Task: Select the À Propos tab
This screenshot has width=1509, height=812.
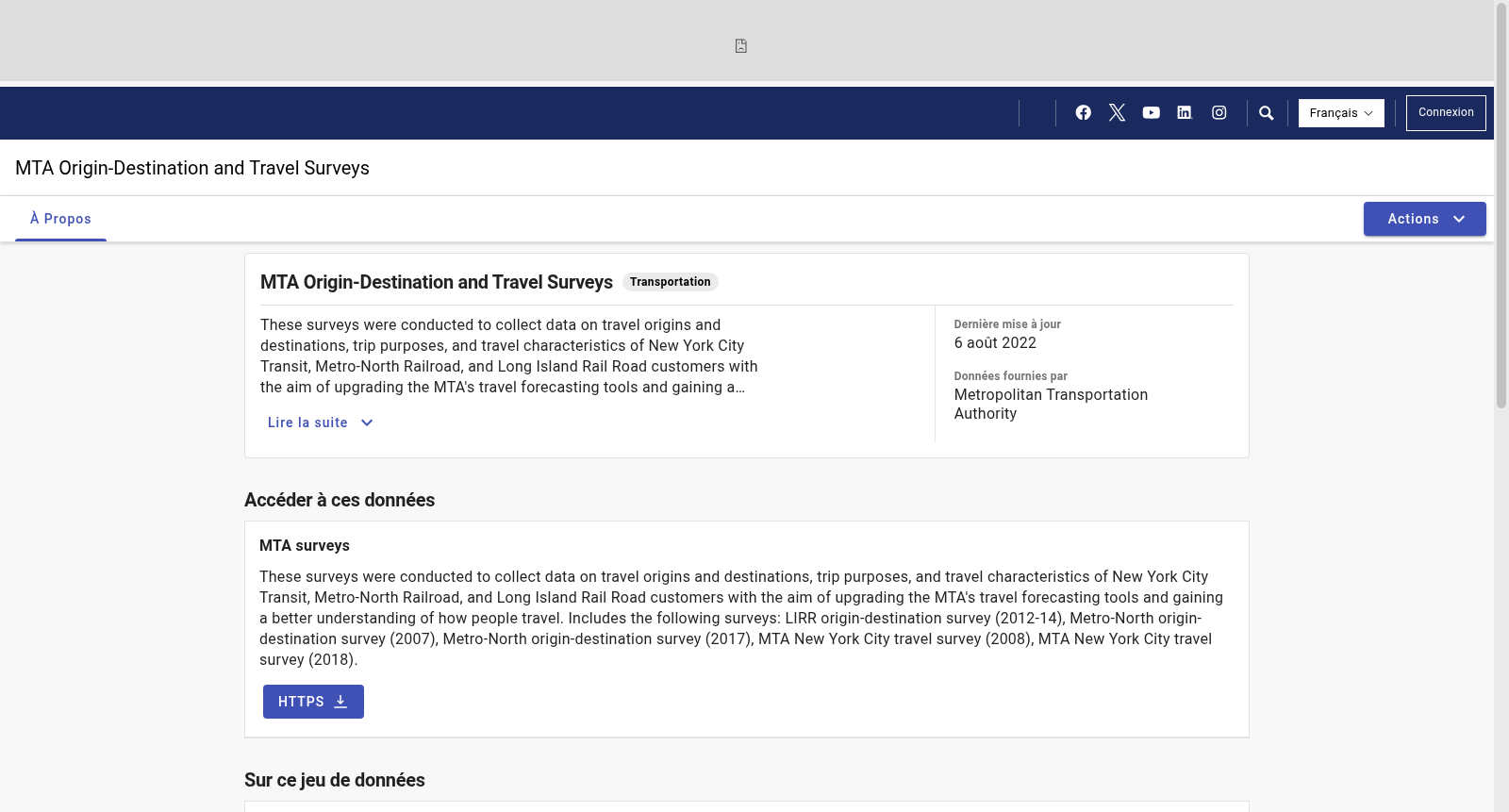Action: pos(60,219)
